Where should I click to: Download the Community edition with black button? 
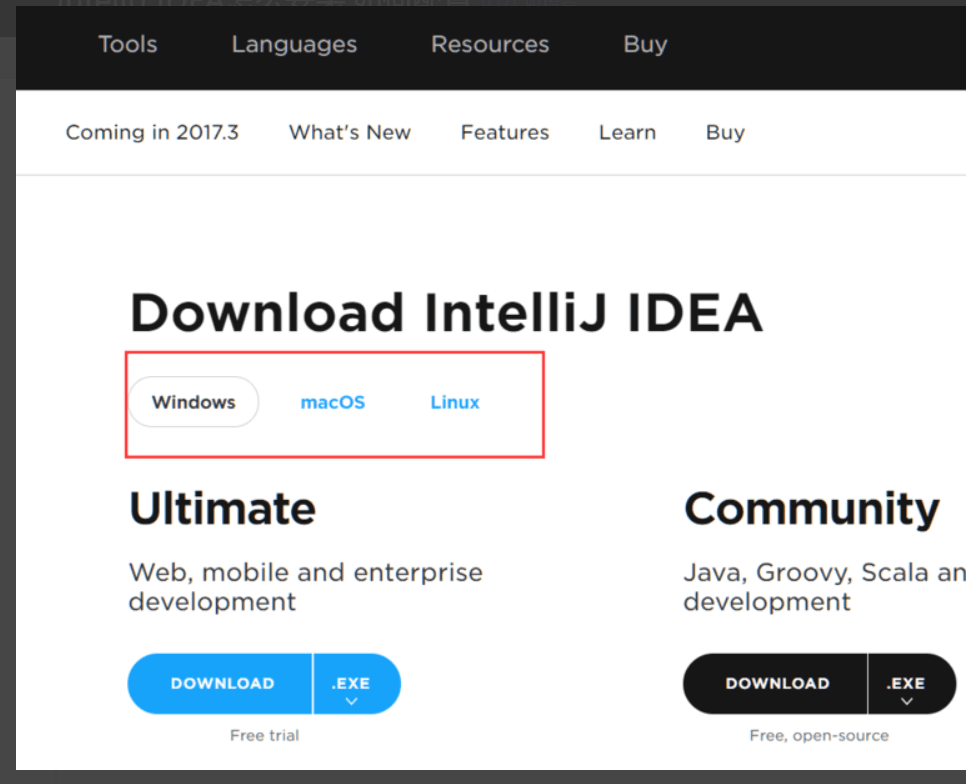point(776,684)
